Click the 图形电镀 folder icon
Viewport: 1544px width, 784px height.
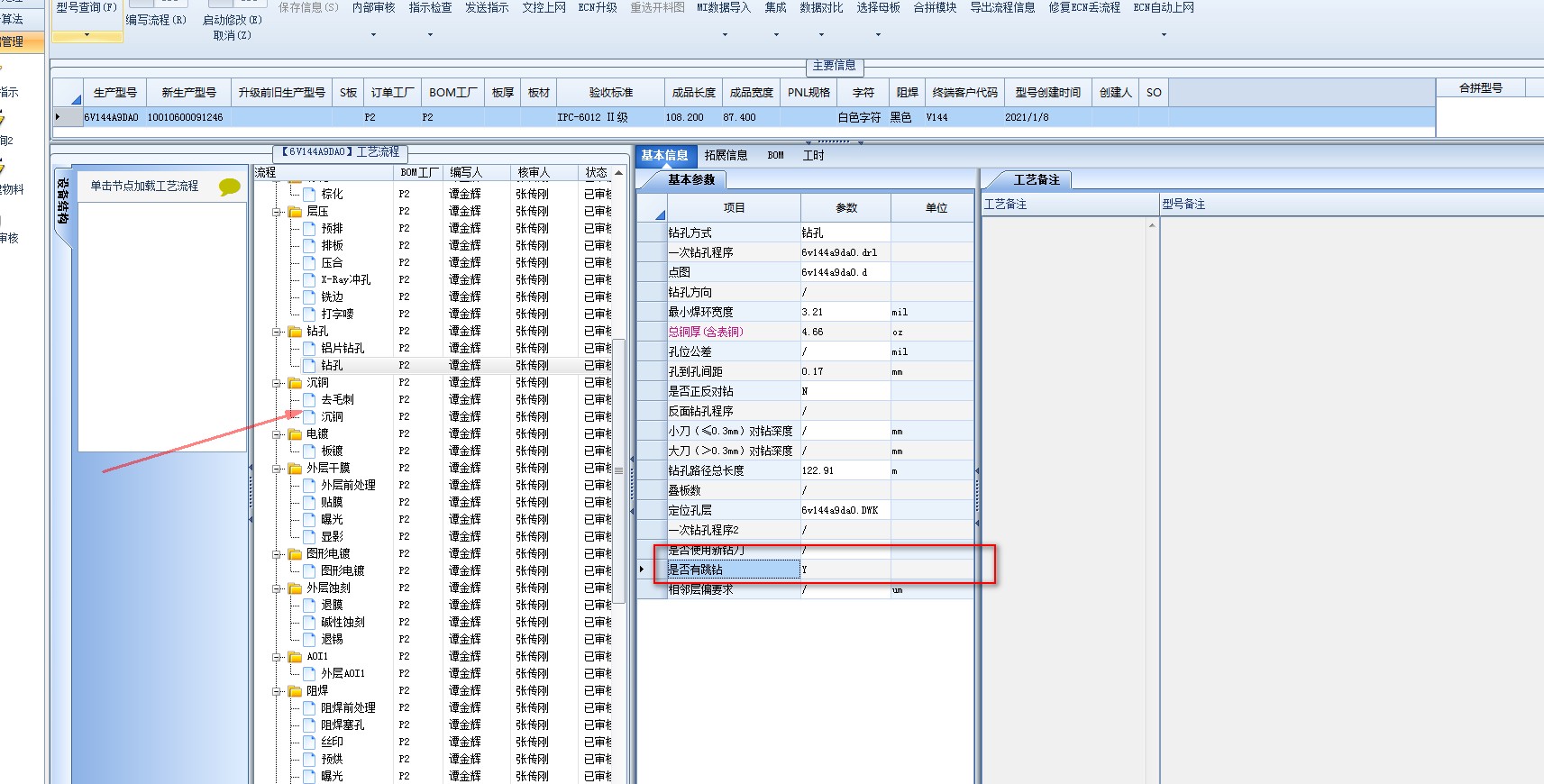click(295, 553)
